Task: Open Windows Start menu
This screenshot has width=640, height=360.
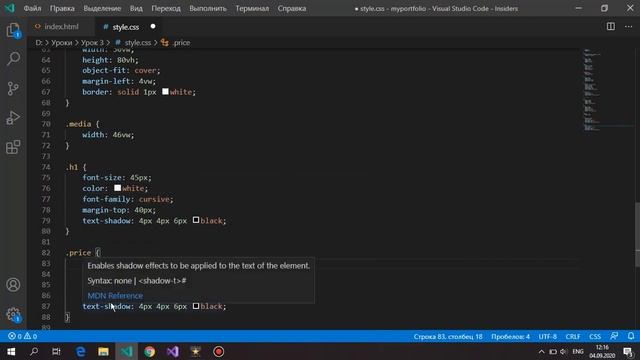Action: click(11, 351)
